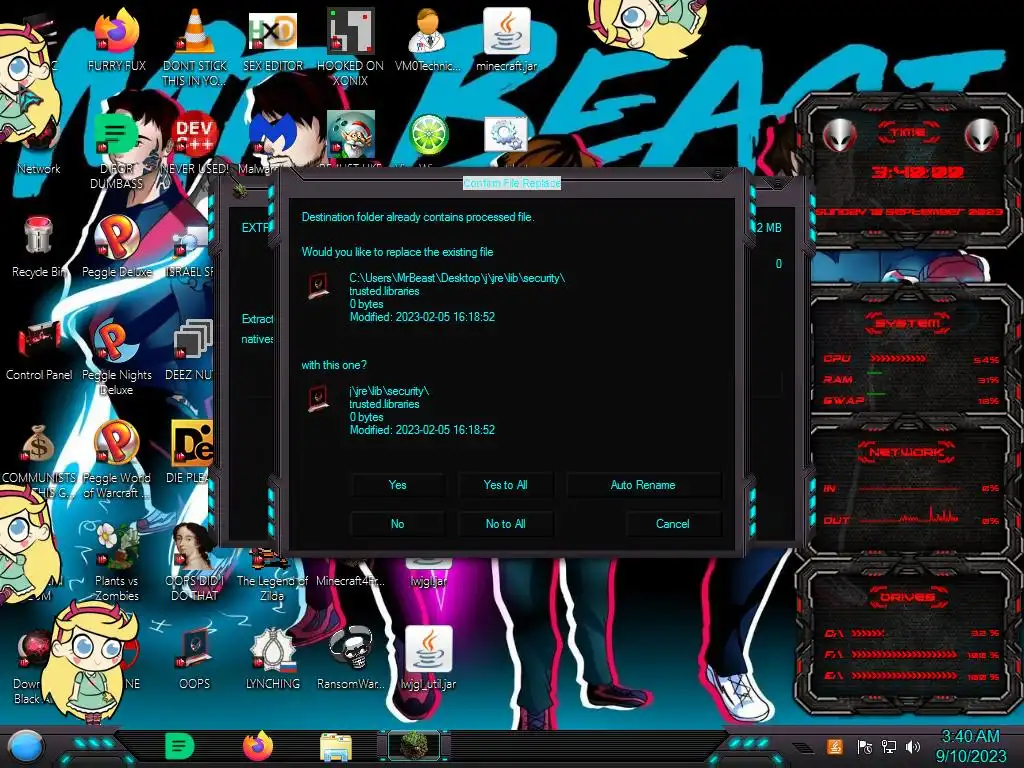The image size is (1024, 768).
Task: Click the C:\ drive usage bar
Action: point(867,633)
